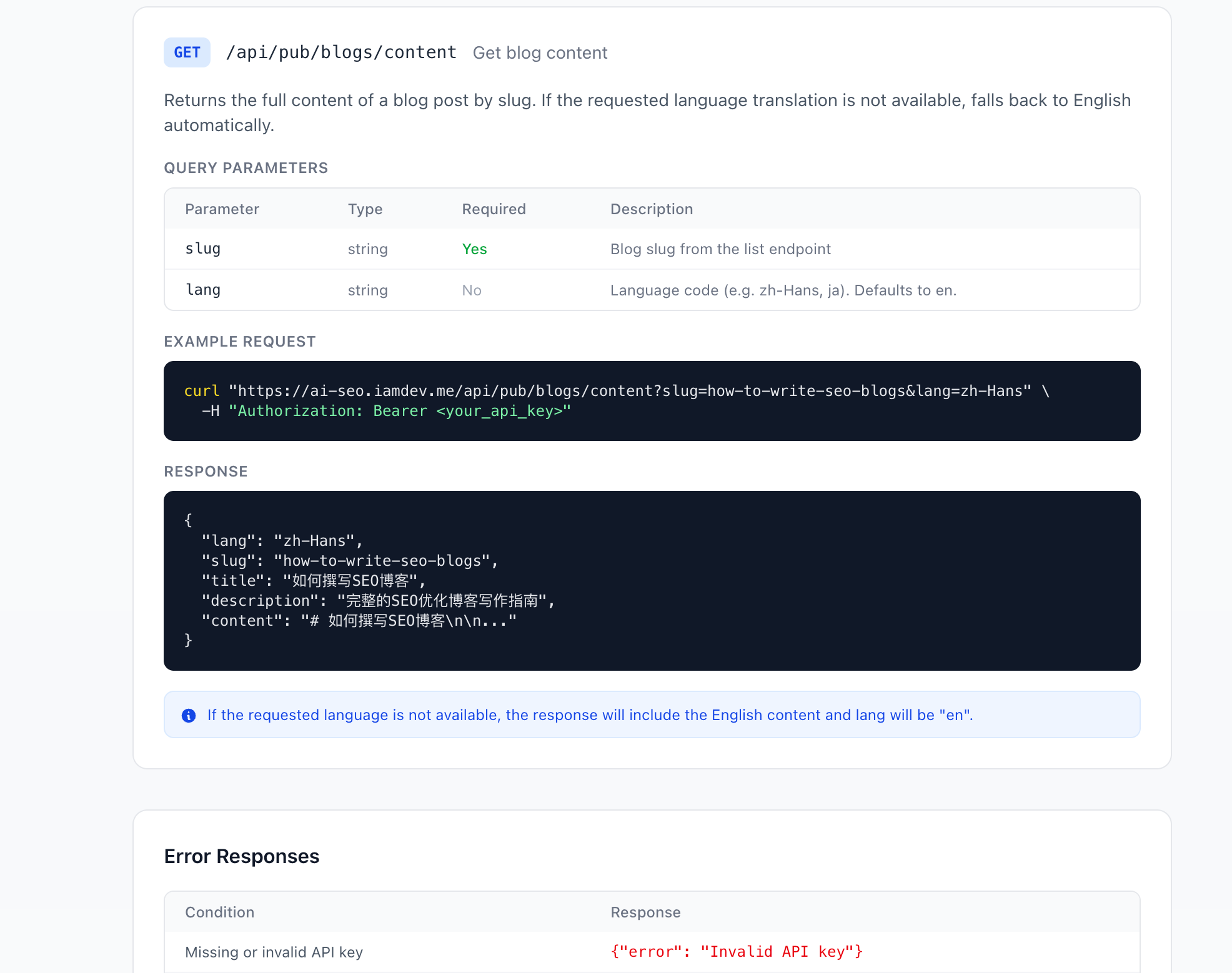Click the "content" line in the response JSON

coord(359,621)
